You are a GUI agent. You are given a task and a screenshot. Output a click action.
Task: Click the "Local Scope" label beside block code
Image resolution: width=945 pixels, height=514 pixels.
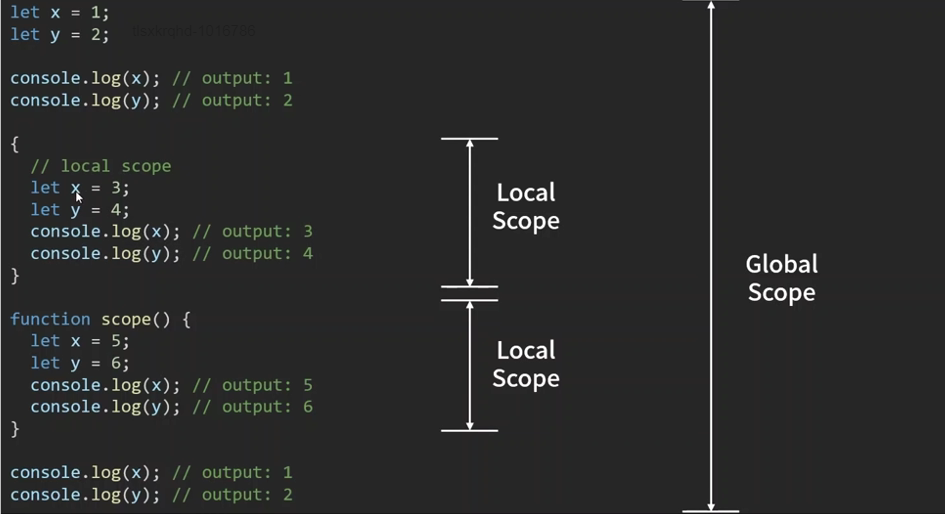(x=526, y=207)
